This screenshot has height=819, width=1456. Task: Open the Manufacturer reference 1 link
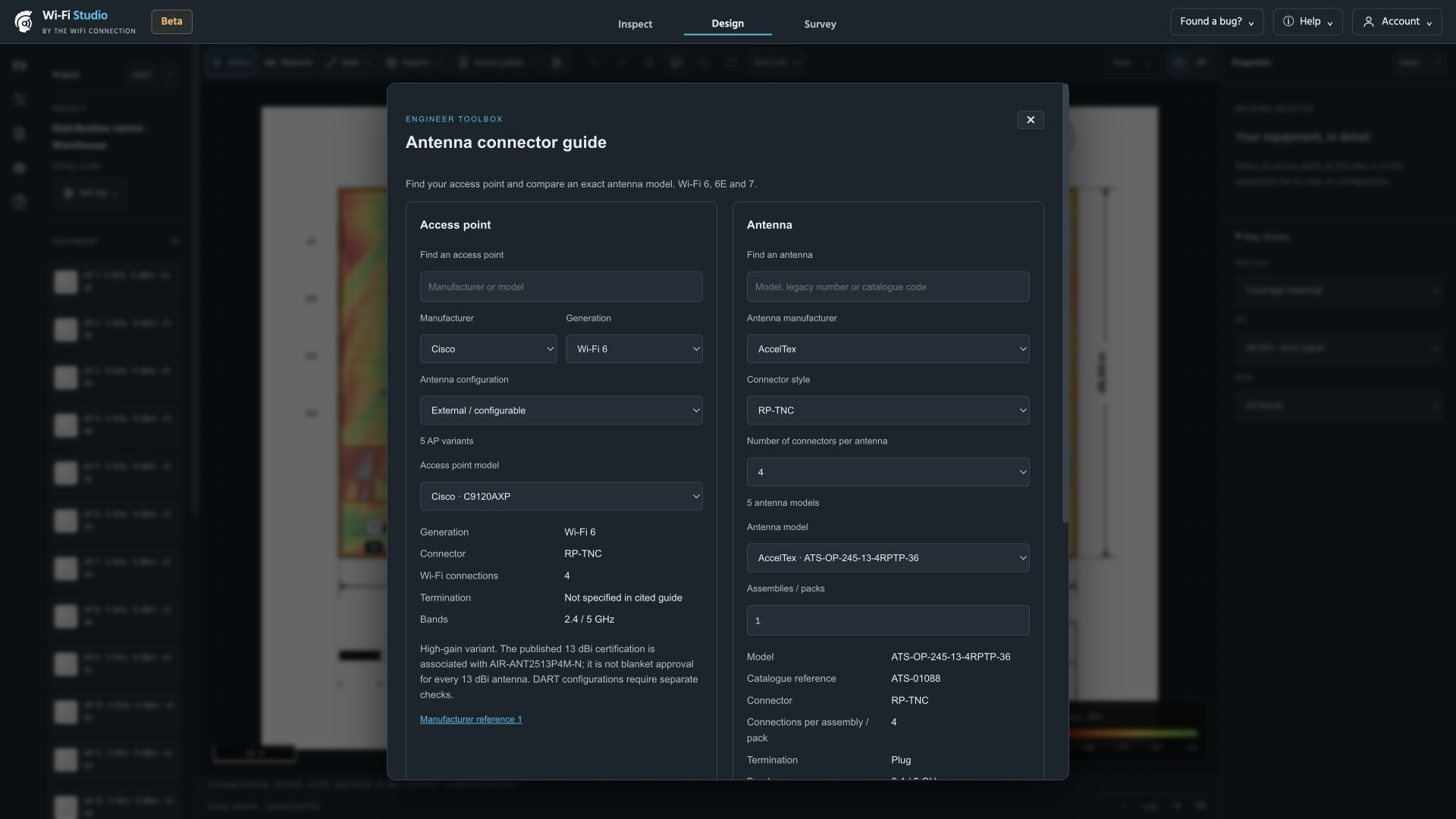(471, 720)
